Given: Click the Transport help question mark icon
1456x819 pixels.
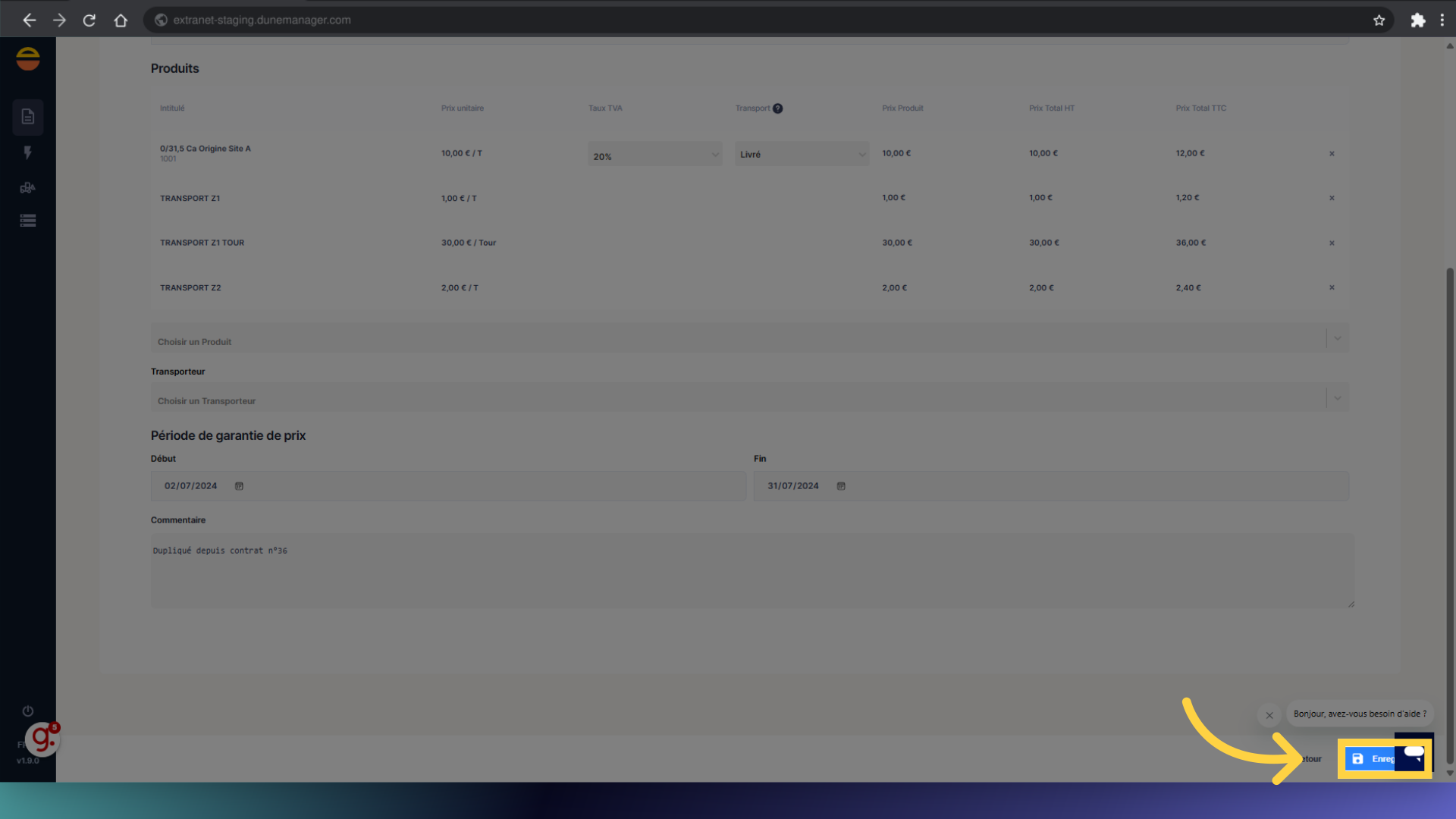Looking at the screenshot, I should (778, 108).
